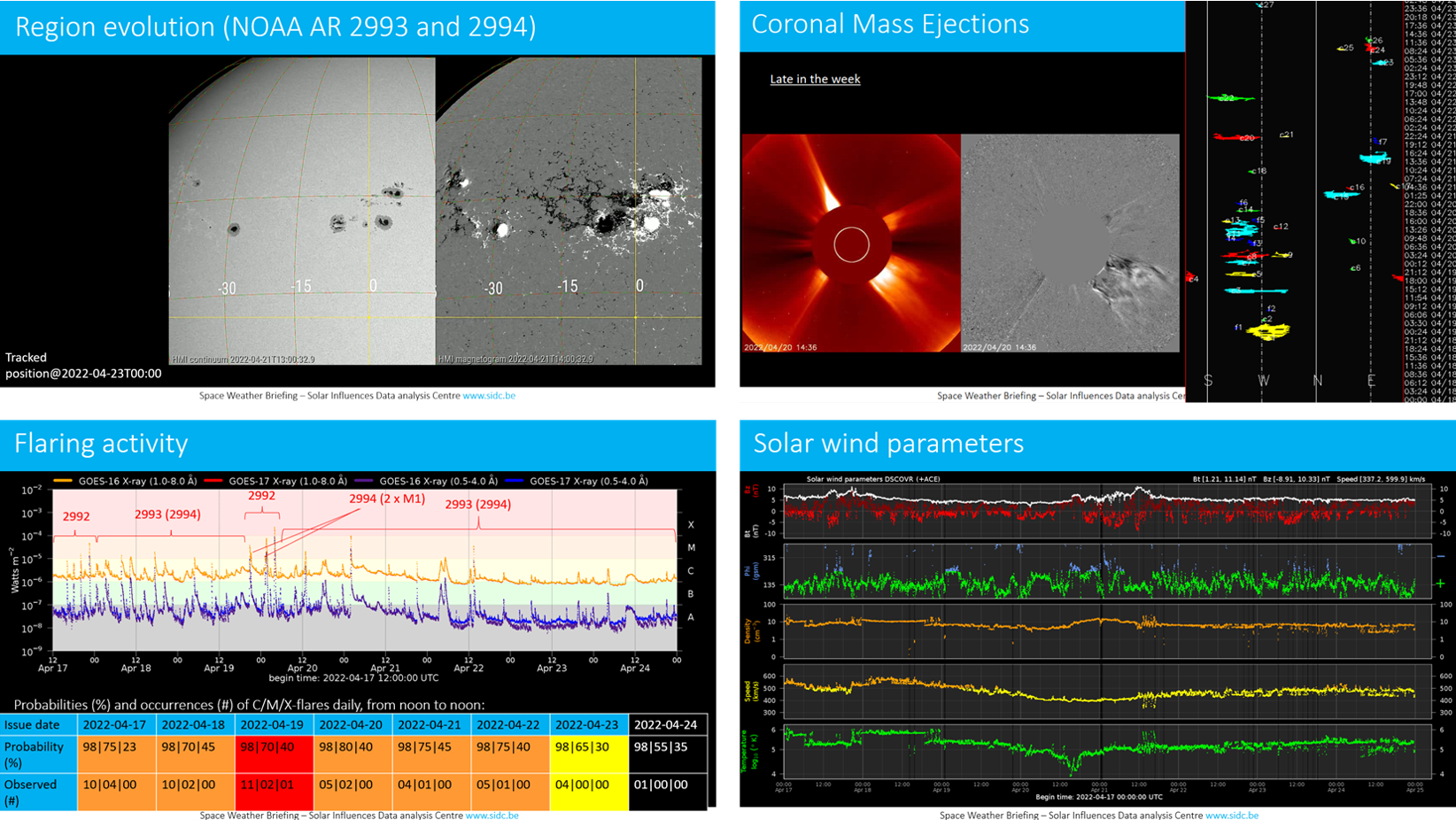Select the red LASCO coronagraph image
Screen dimensions: 1456x820
(851, 244)
